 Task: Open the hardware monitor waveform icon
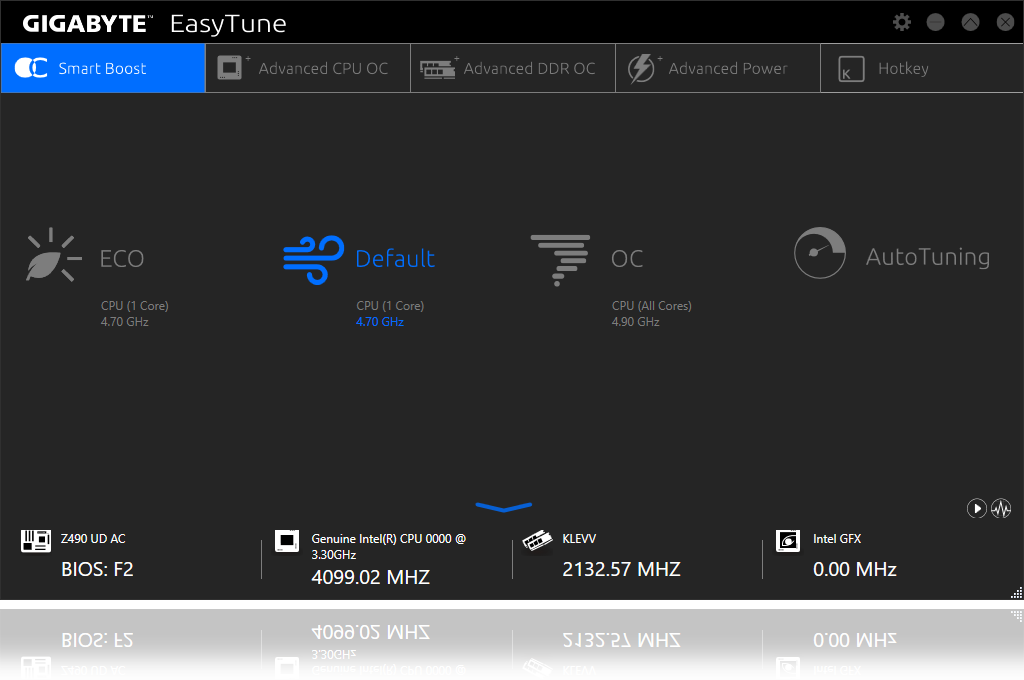coord(1001,508)
